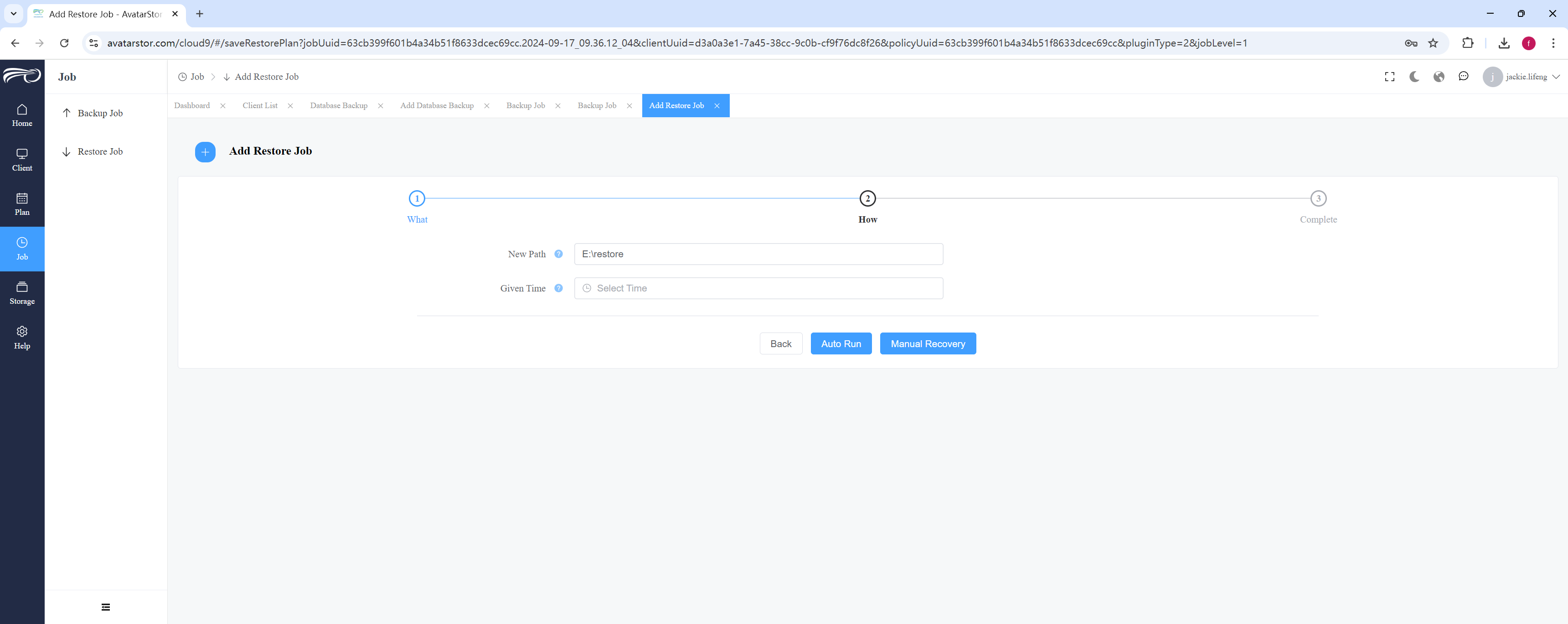This screenshot has width=1568, height=624.
Task: Open the Plan calendar section
Action: 22,204
